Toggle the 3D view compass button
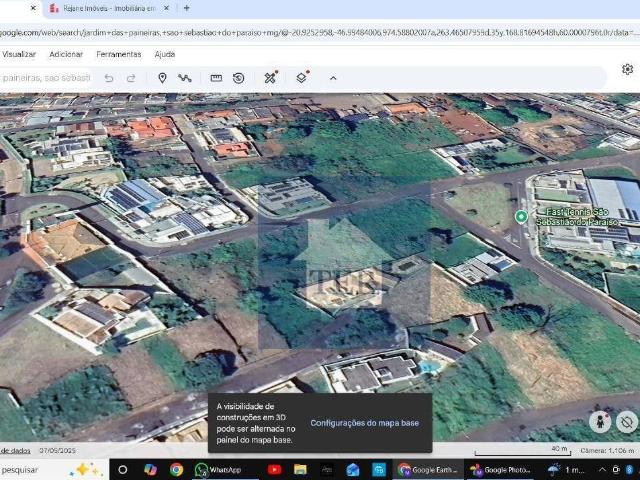The height and width of the screenshot is (480, 640). coord(627,422)
